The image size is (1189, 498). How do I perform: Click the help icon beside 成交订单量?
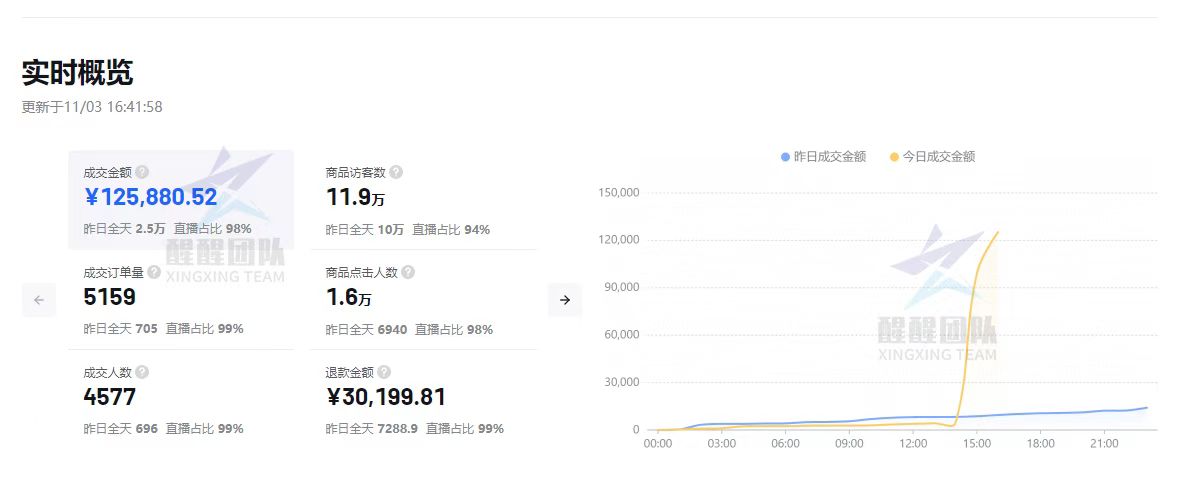point(154,272)
